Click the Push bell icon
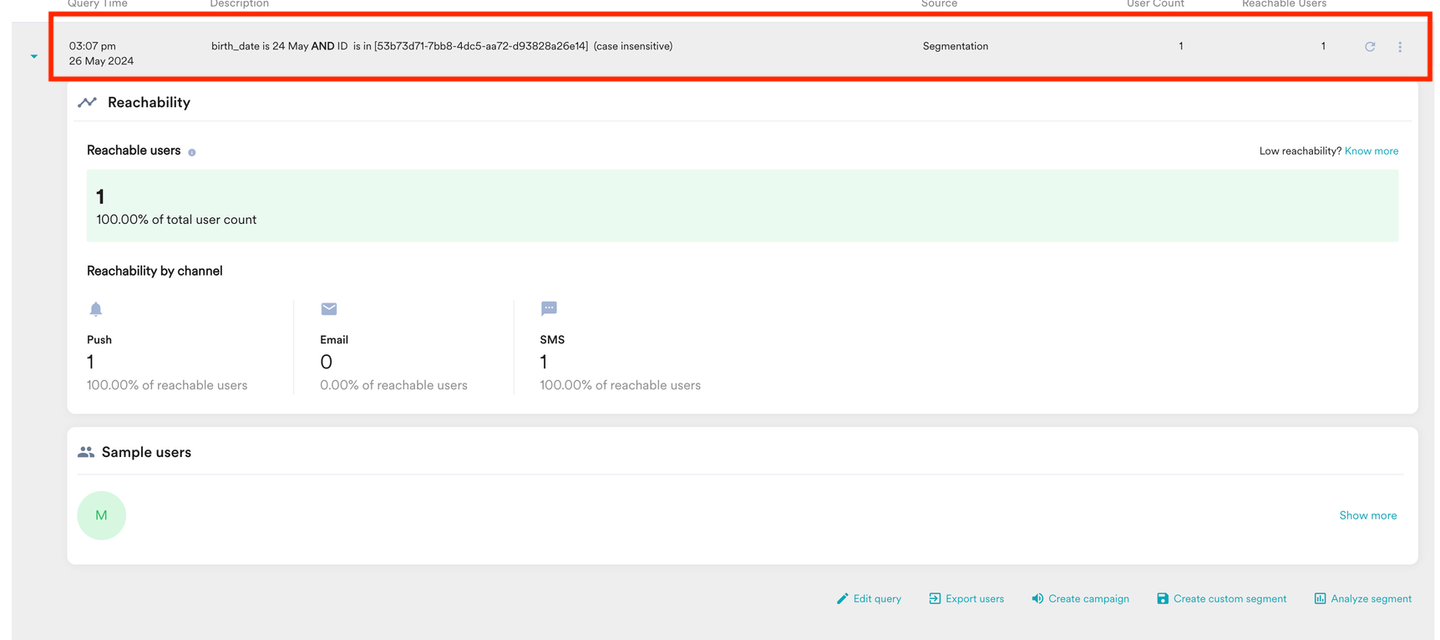1440x640 pixels. coord(96,309)
